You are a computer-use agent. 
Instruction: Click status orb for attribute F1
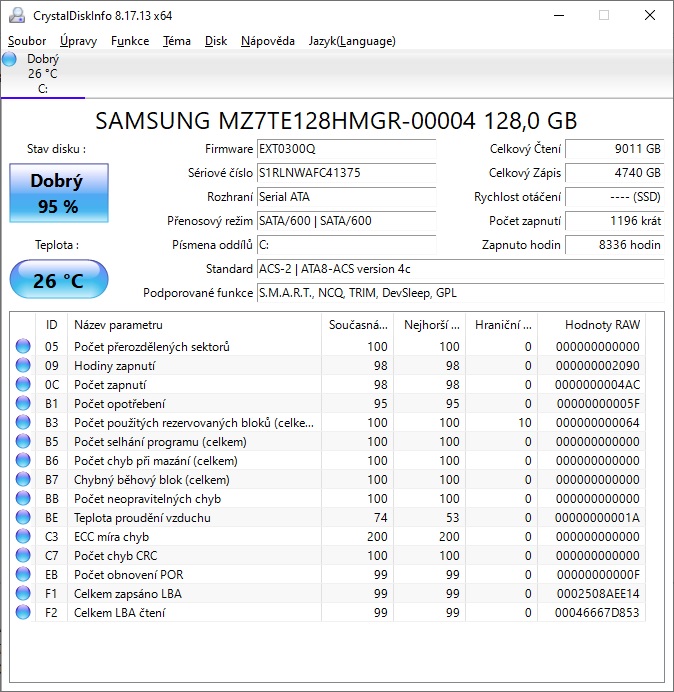pos(23,593)
